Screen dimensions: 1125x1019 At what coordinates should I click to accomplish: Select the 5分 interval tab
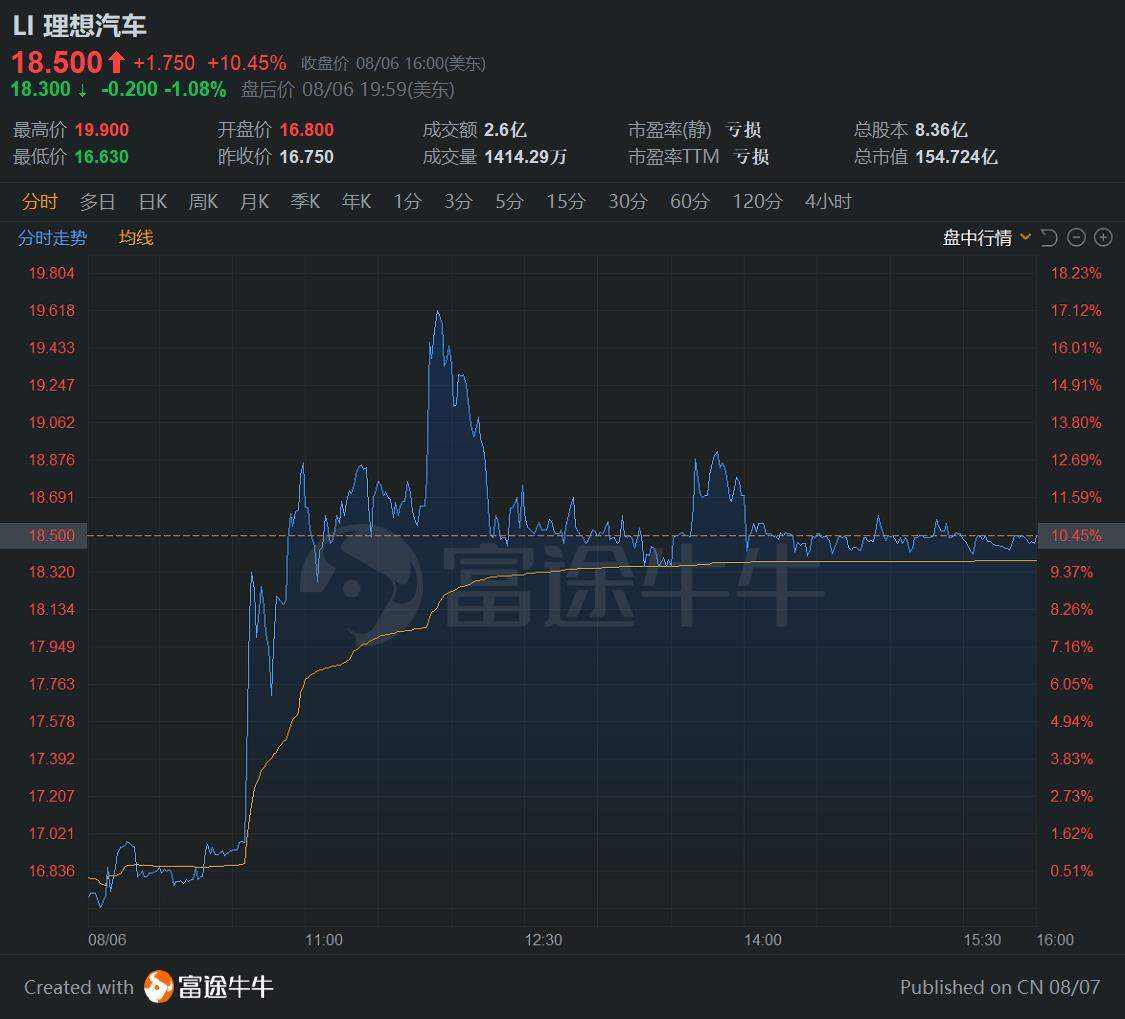(x=509, y=202)
